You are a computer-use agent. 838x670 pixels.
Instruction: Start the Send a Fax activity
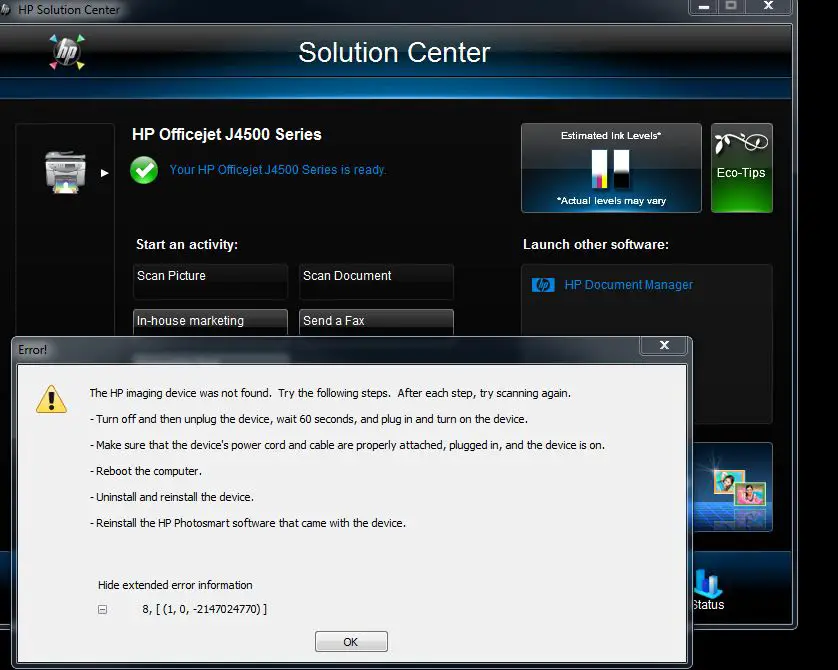[376, 322]
